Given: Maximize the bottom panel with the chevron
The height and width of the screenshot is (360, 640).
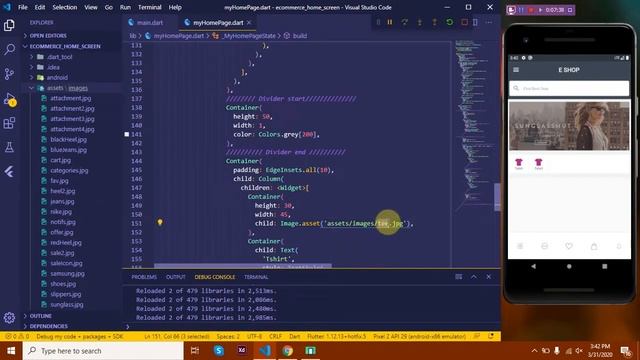Looking at the screenshot, I should pos(473,277).
